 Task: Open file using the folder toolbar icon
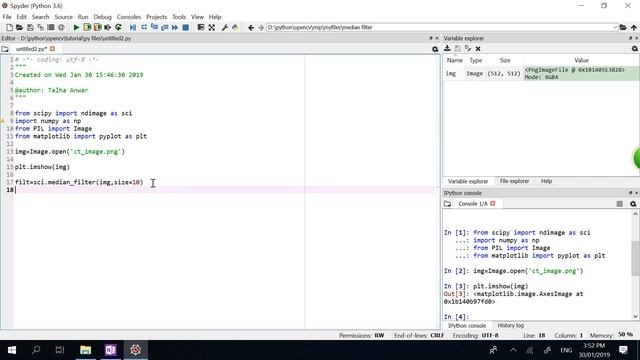coord(19,27)
